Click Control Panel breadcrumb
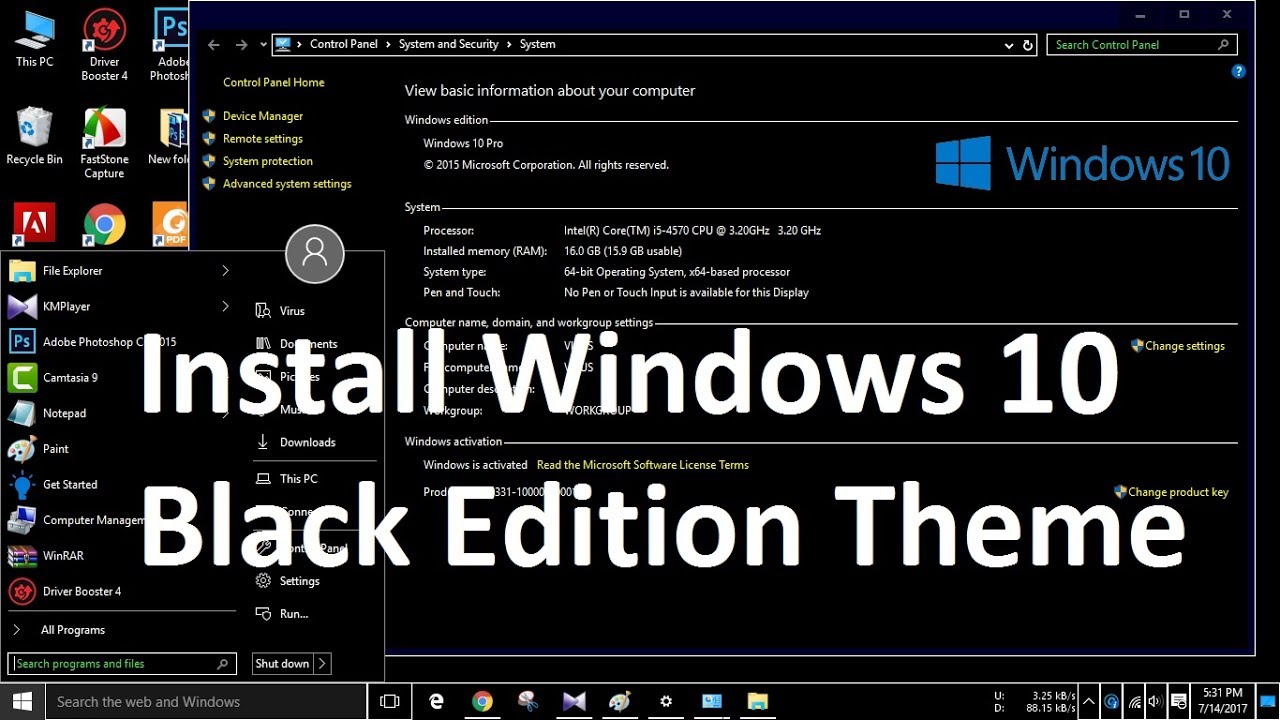This screenshot has height=720, width=1280. tap(344, 44)
